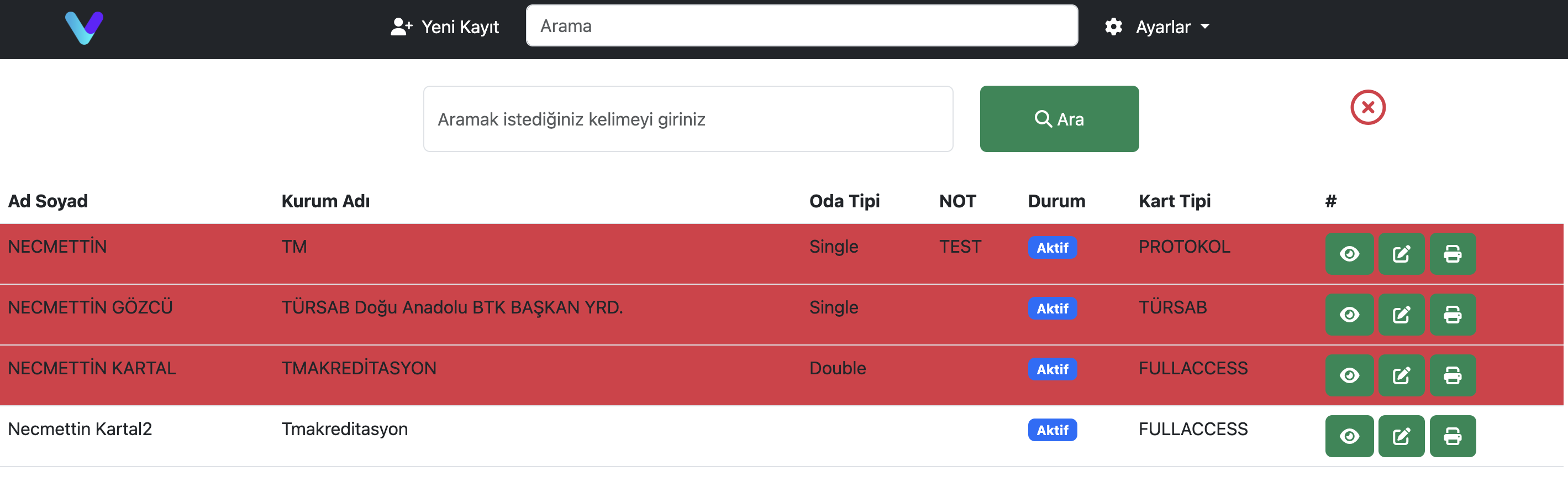
Task: Print NECMETTİN GÖZCÜ's TÜRSAB card
Action: [x=1454, y=315]
